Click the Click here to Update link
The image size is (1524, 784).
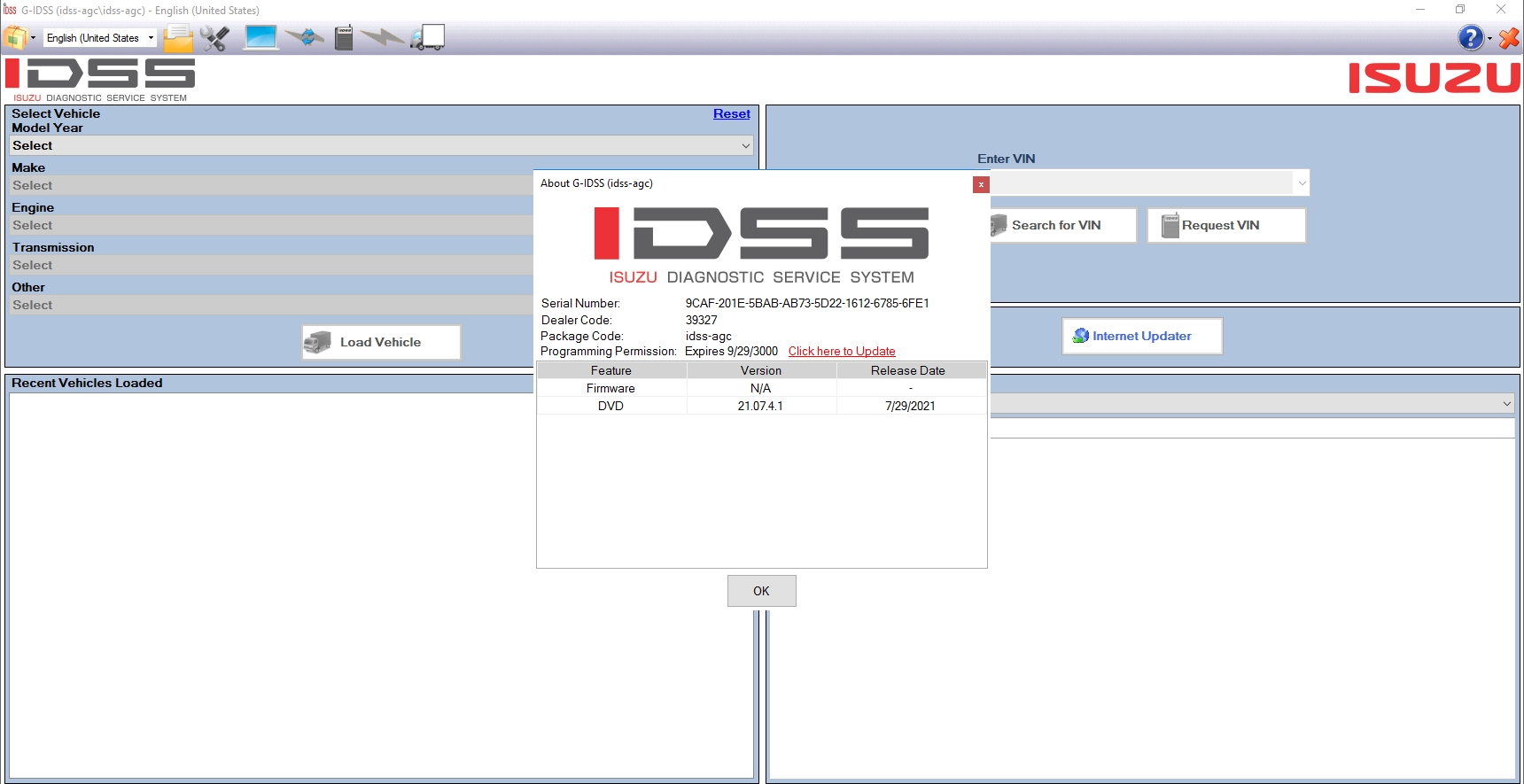click(842, 351)
